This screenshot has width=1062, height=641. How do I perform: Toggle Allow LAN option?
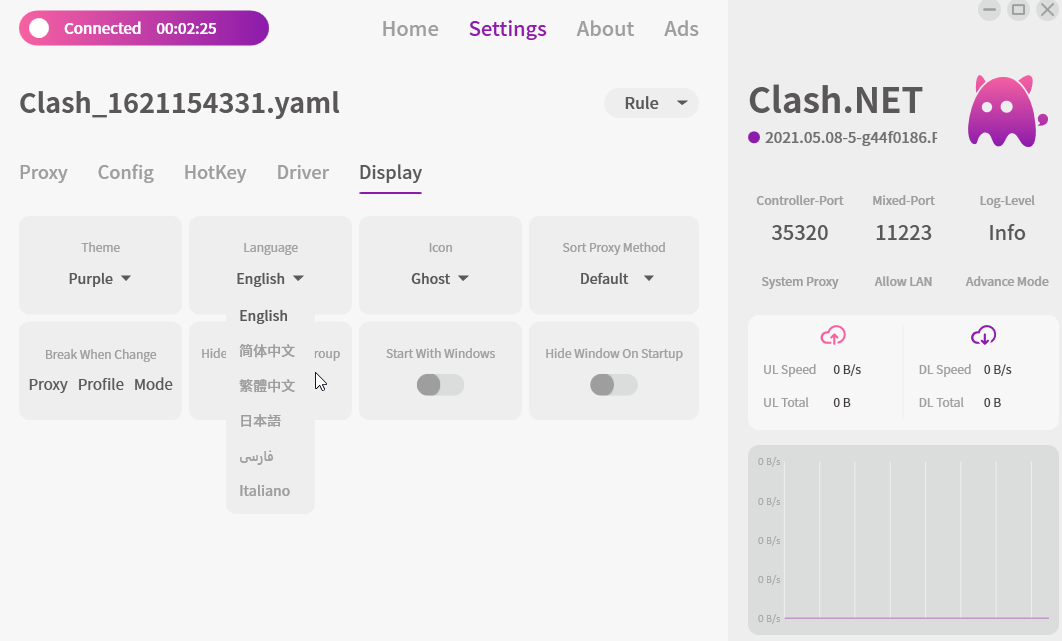pos(903,281)
